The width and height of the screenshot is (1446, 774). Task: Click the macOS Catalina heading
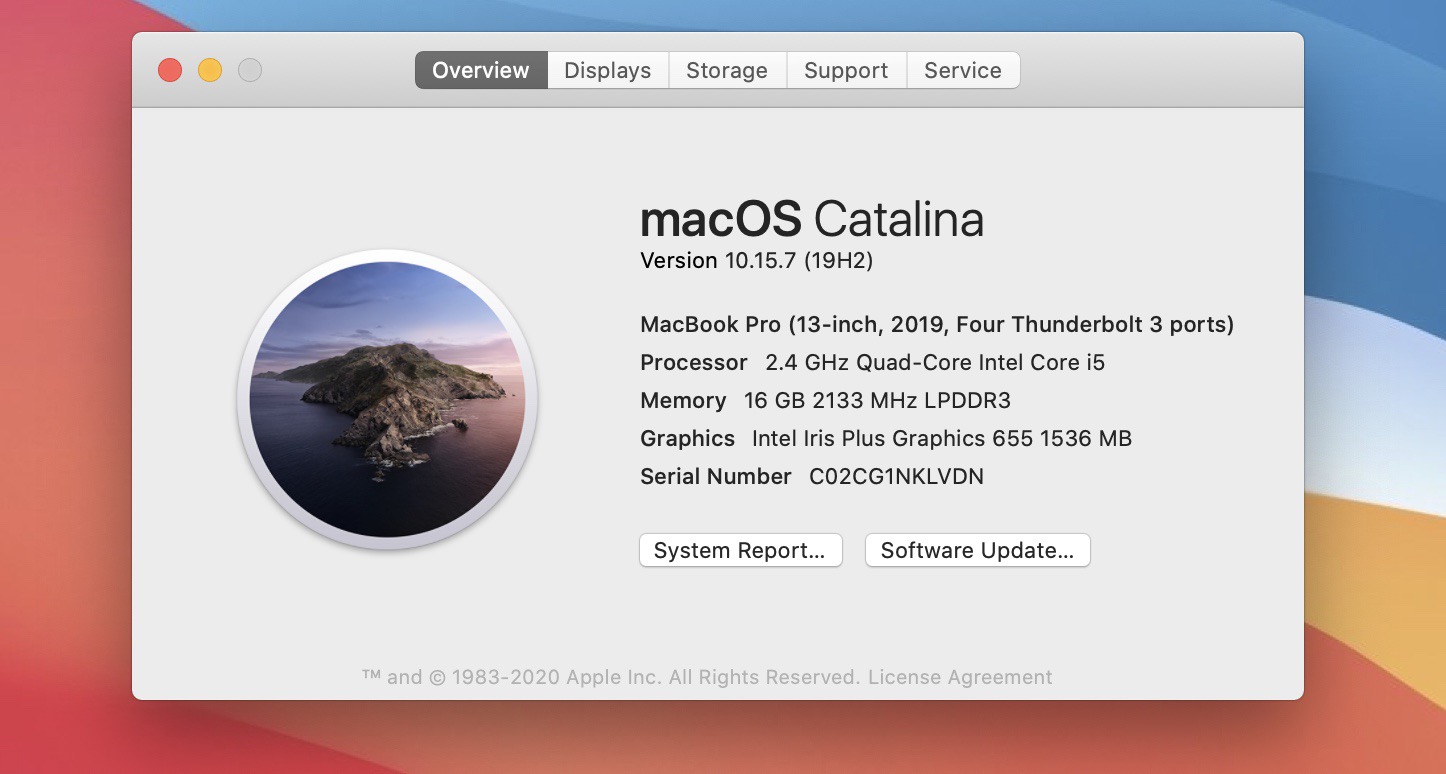(x=811, y=219)
